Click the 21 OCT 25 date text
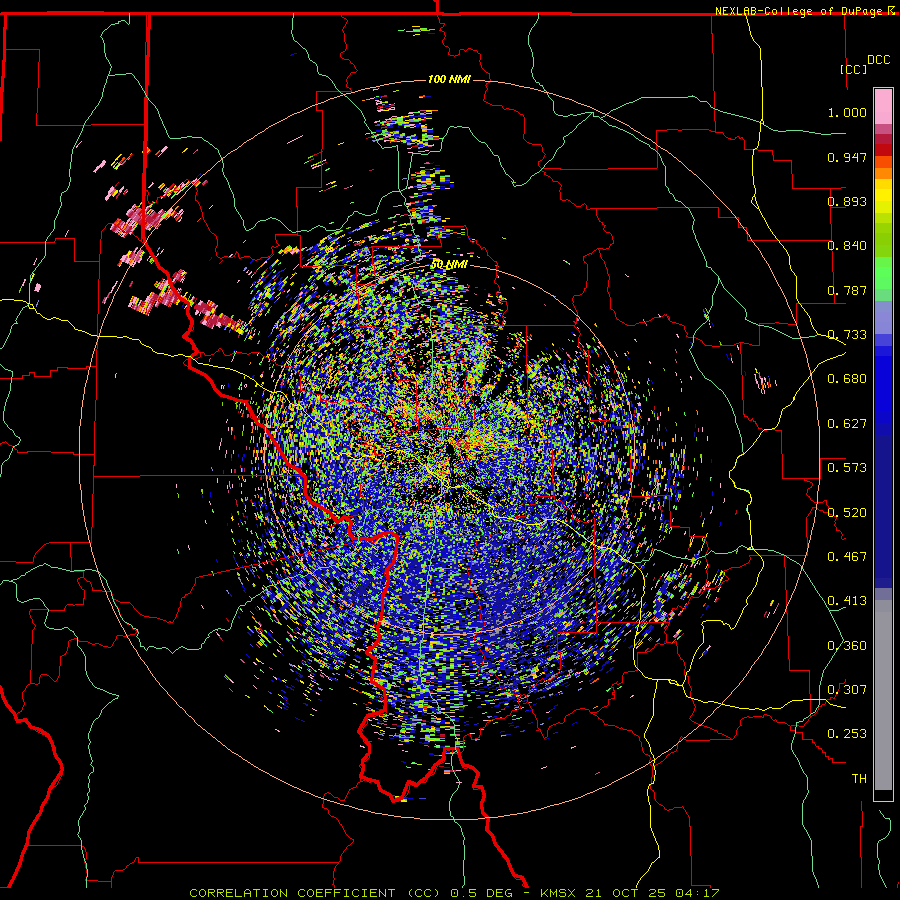The height and width of the screenshot is (900, 900). (x=626, y=893)
